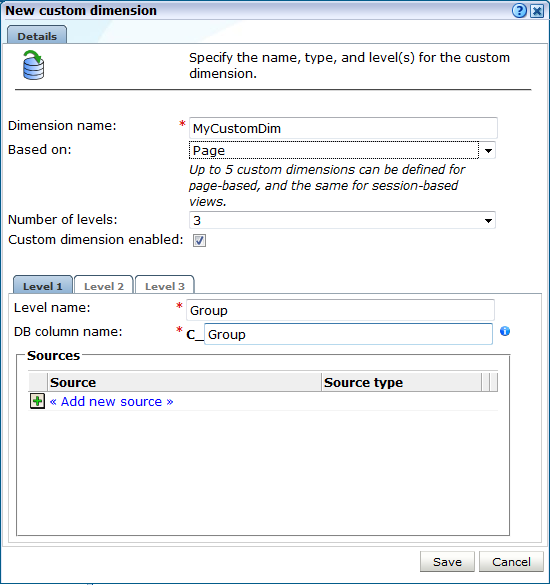Click the Add new source link
The width and height of the screenshot is (550, 585).
[112, 401]
